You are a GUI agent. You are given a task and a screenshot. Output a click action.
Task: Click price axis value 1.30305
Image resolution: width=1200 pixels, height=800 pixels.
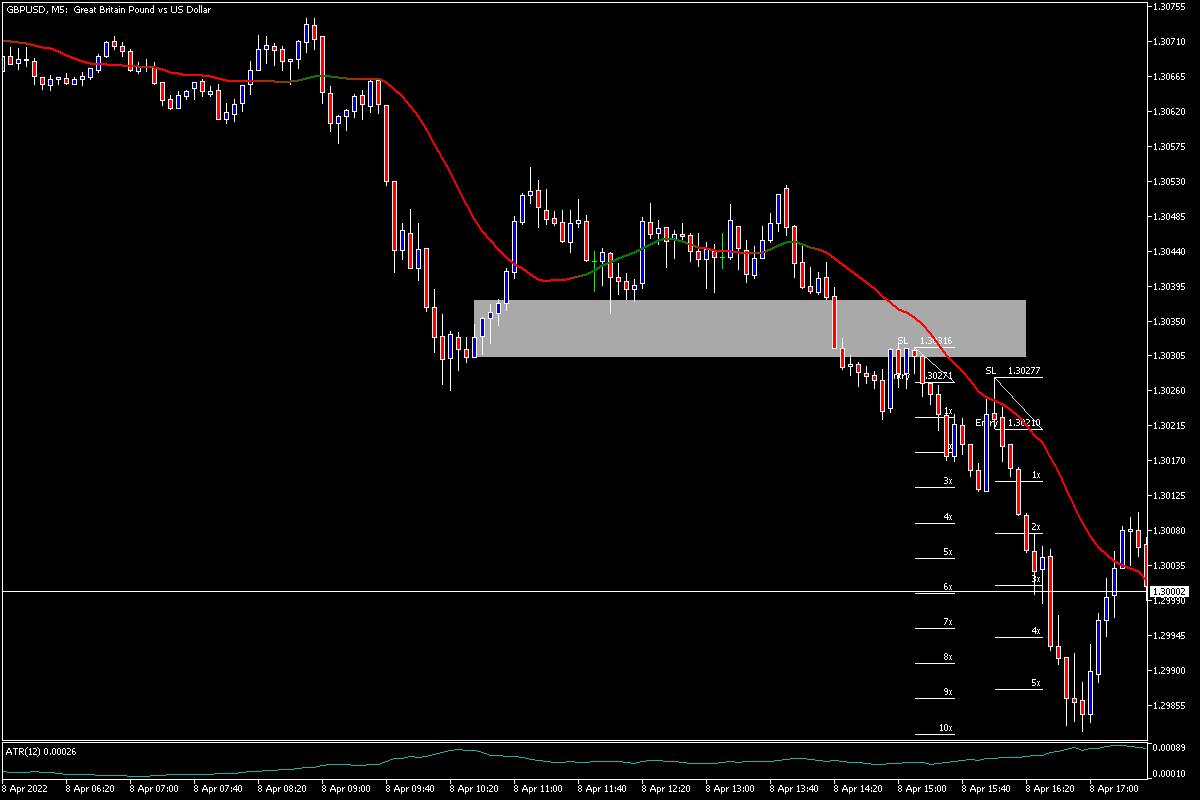[1168, 356]
